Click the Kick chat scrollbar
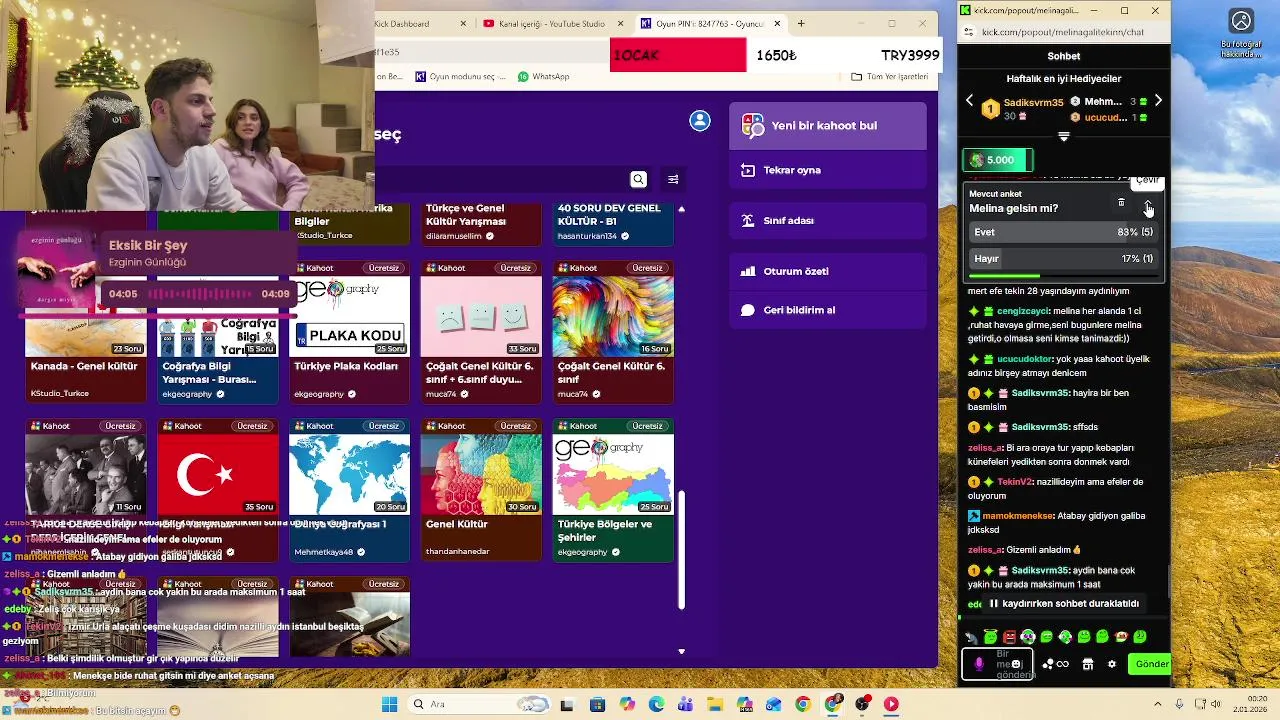The height and width of the screenshot is (720, 1280). 1169,582
